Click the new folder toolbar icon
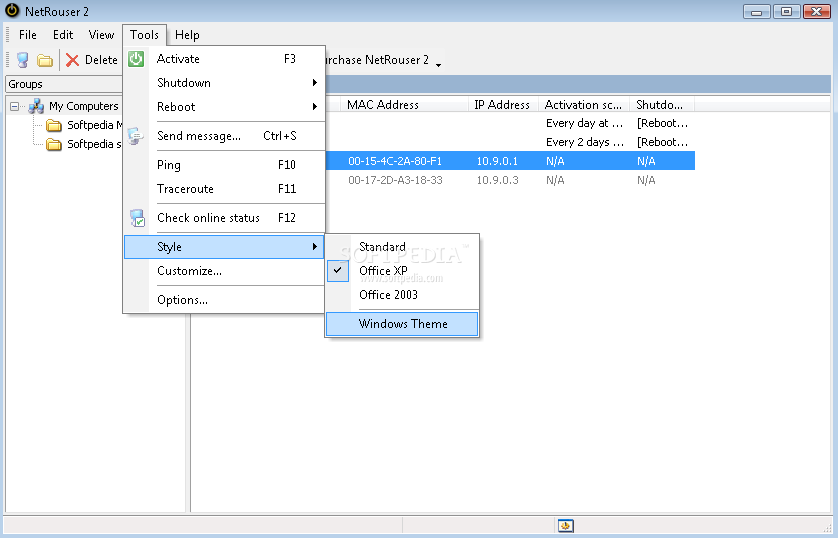 tap(45, 60)
